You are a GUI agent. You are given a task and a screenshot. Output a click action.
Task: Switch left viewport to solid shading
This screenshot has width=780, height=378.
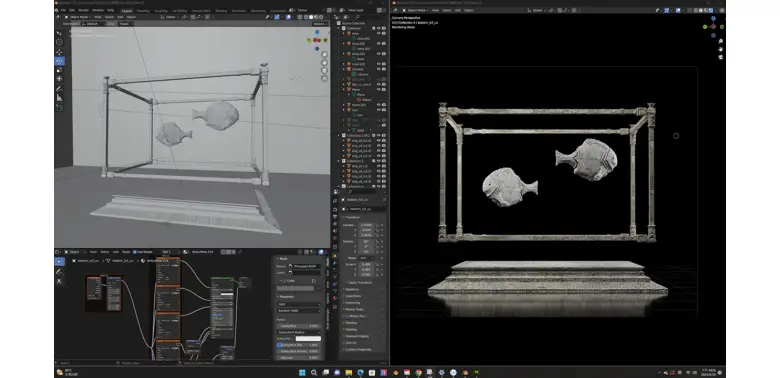pos(311,17)
